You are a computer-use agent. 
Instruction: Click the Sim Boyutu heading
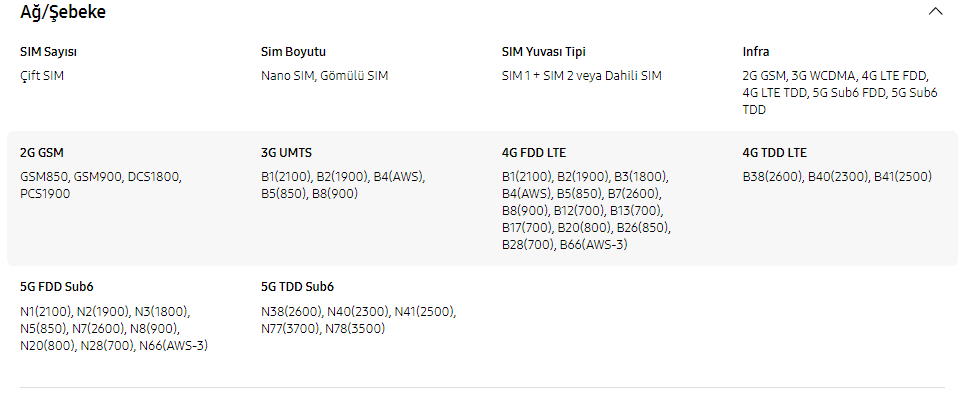pyautogui.click(x=293, y=52)
